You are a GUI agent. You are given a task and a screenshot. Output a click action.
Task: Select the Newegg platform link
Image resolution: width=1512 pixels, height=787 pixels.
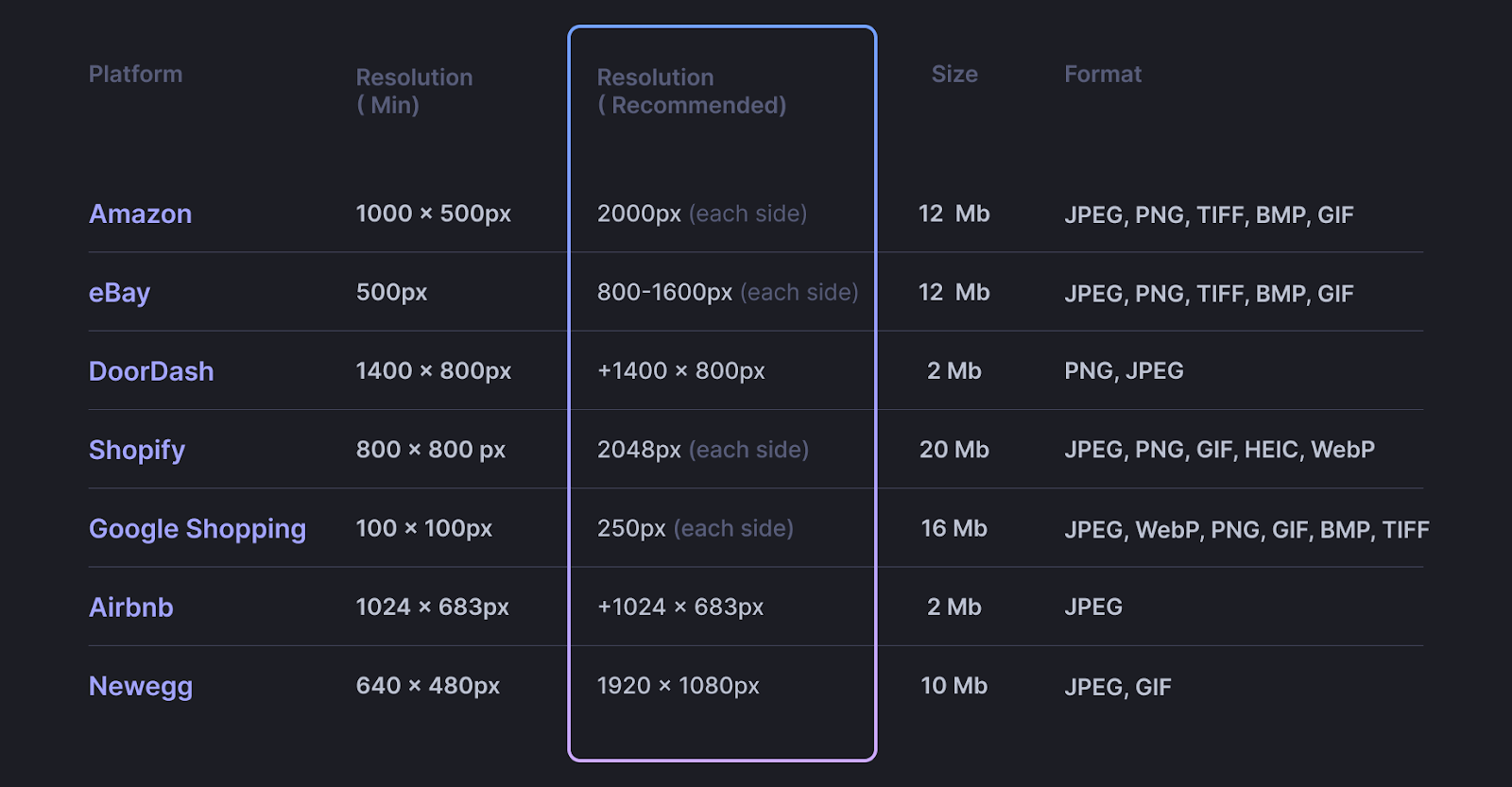pyautogui.click(x=141, y=686)
